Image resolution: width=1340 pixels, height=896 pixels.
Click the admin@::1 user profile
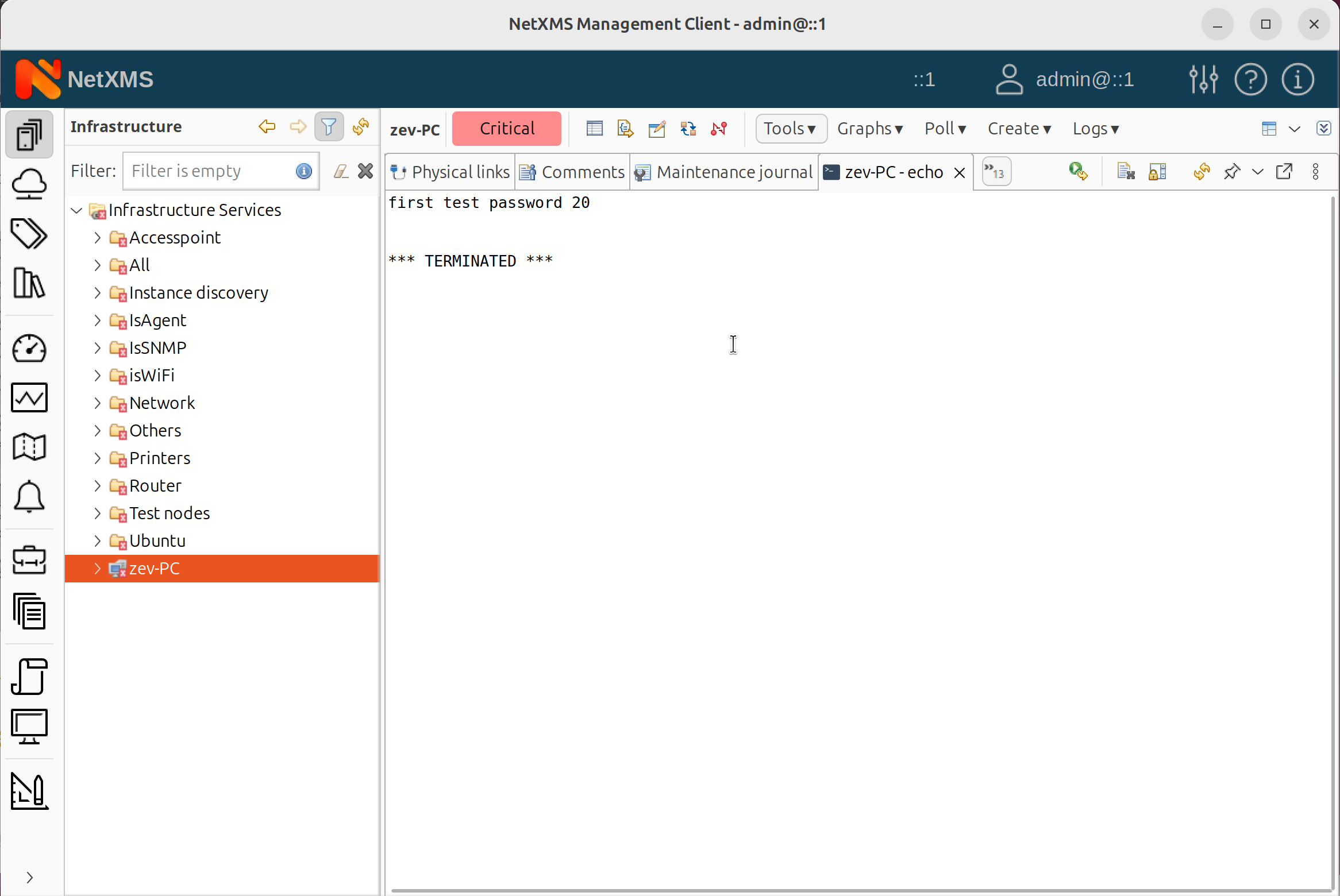point(1065,79)
